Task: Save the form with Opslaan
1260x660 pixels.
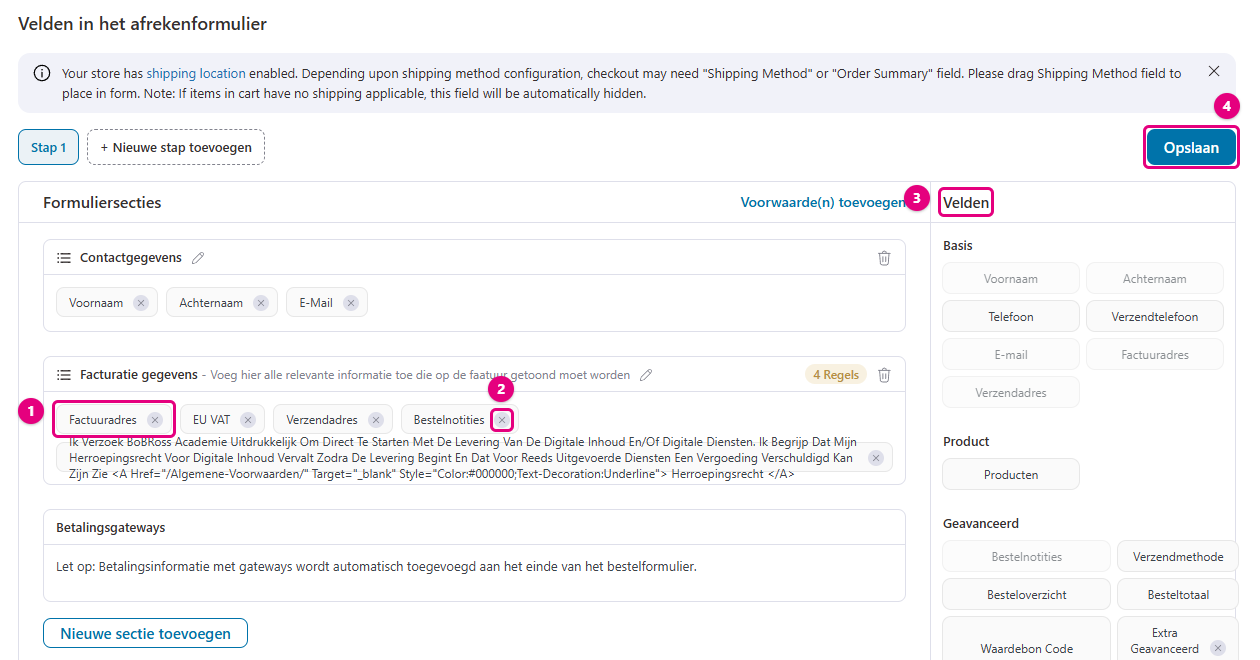Action: click(x=1191, y=147)
